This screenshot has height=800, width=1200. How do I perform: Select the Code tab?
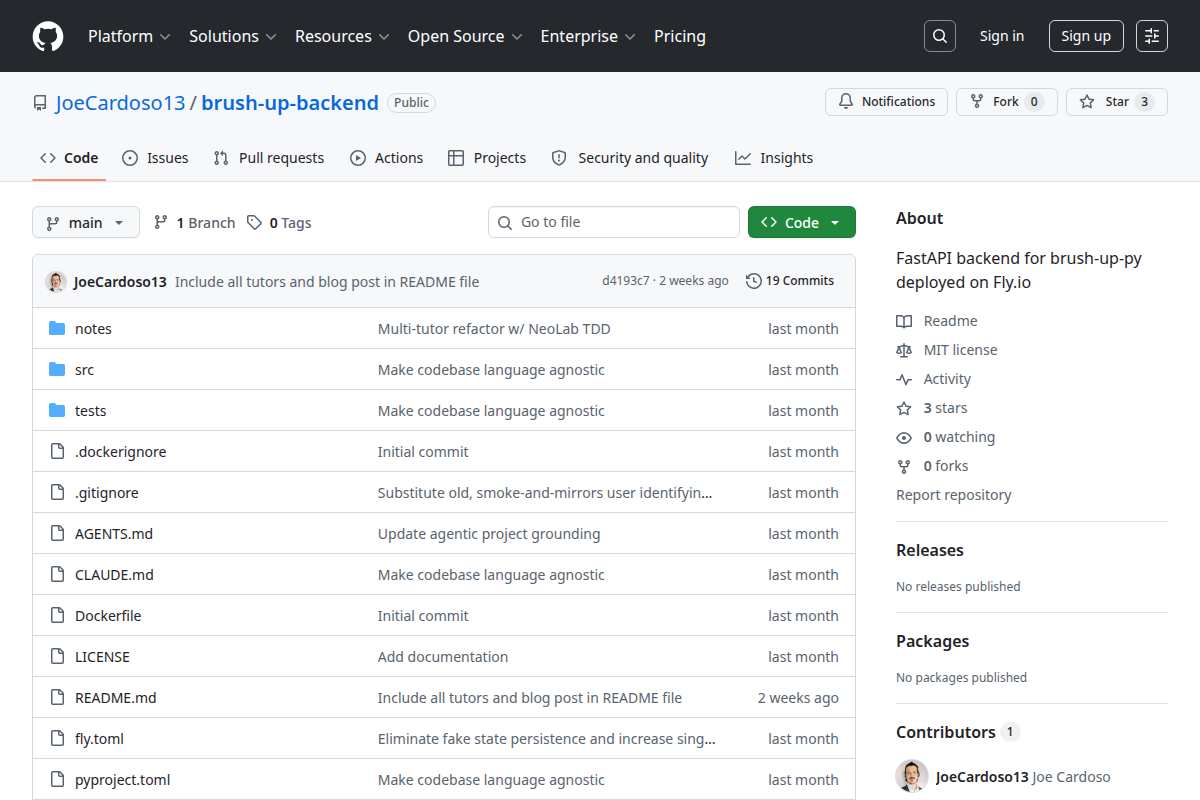(69, 158)
